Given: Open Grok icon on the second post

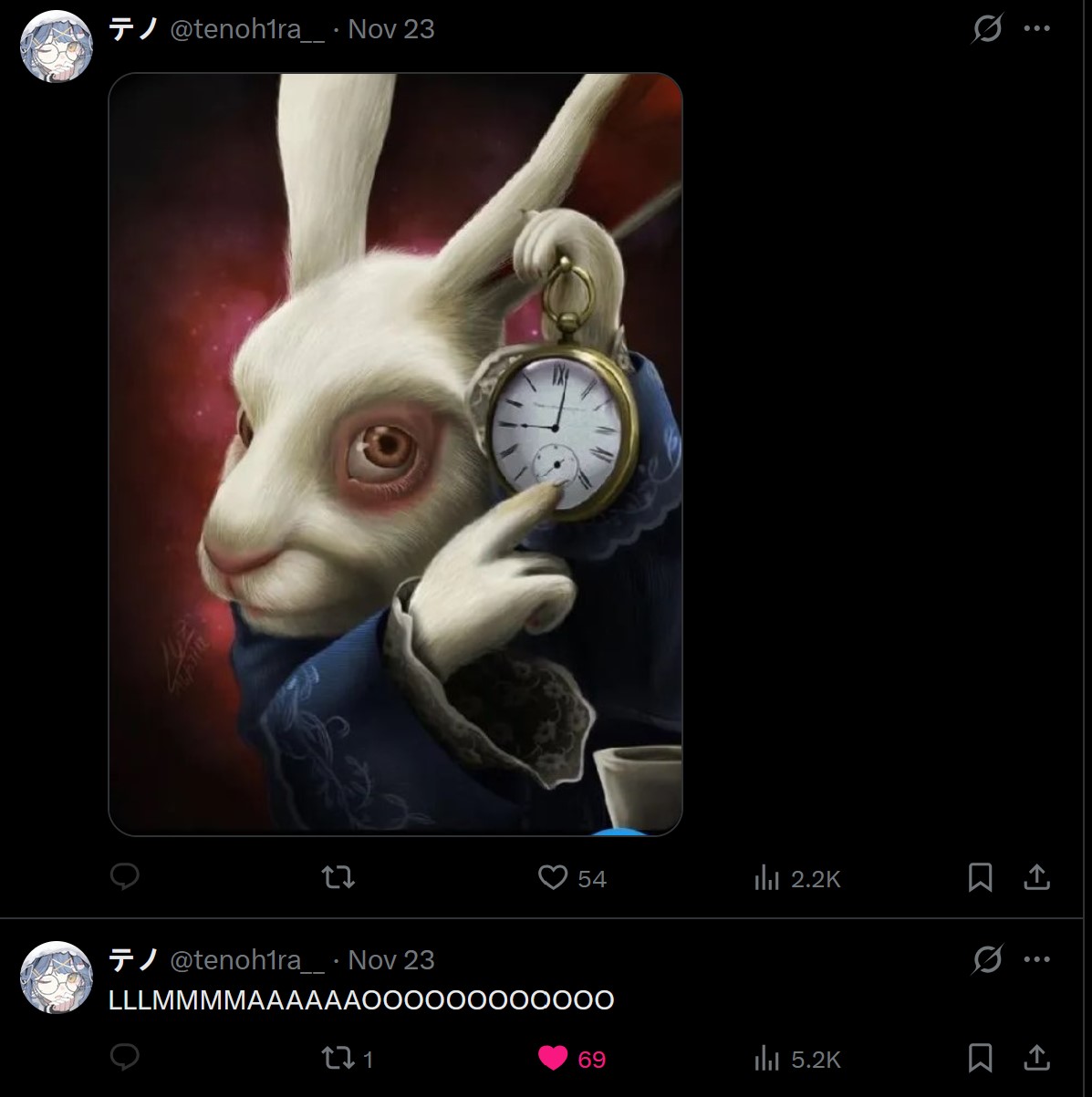Looking at the screenshot, I should point(987,959).
